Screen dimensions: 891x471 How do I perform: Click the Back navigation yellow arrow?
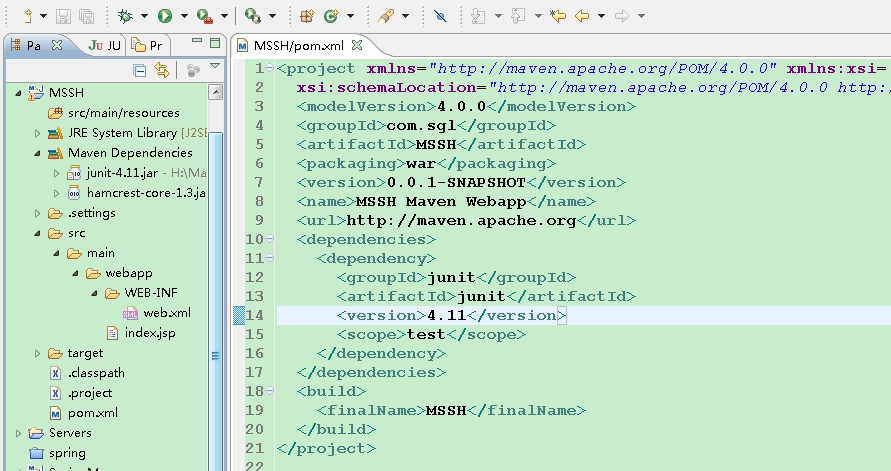[582, 16]
